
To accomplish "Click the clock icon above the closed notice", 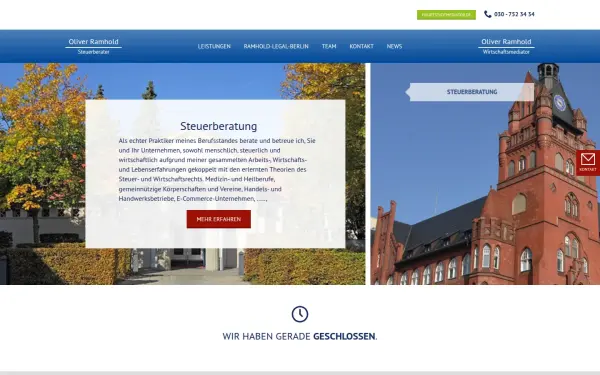I will click(300, 314).
